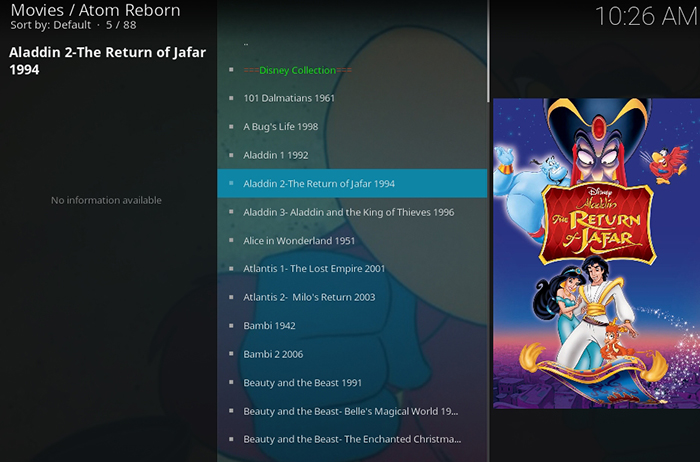Select A Bug's Life 1998
The image size is (700, 462).
pos(352,127)
